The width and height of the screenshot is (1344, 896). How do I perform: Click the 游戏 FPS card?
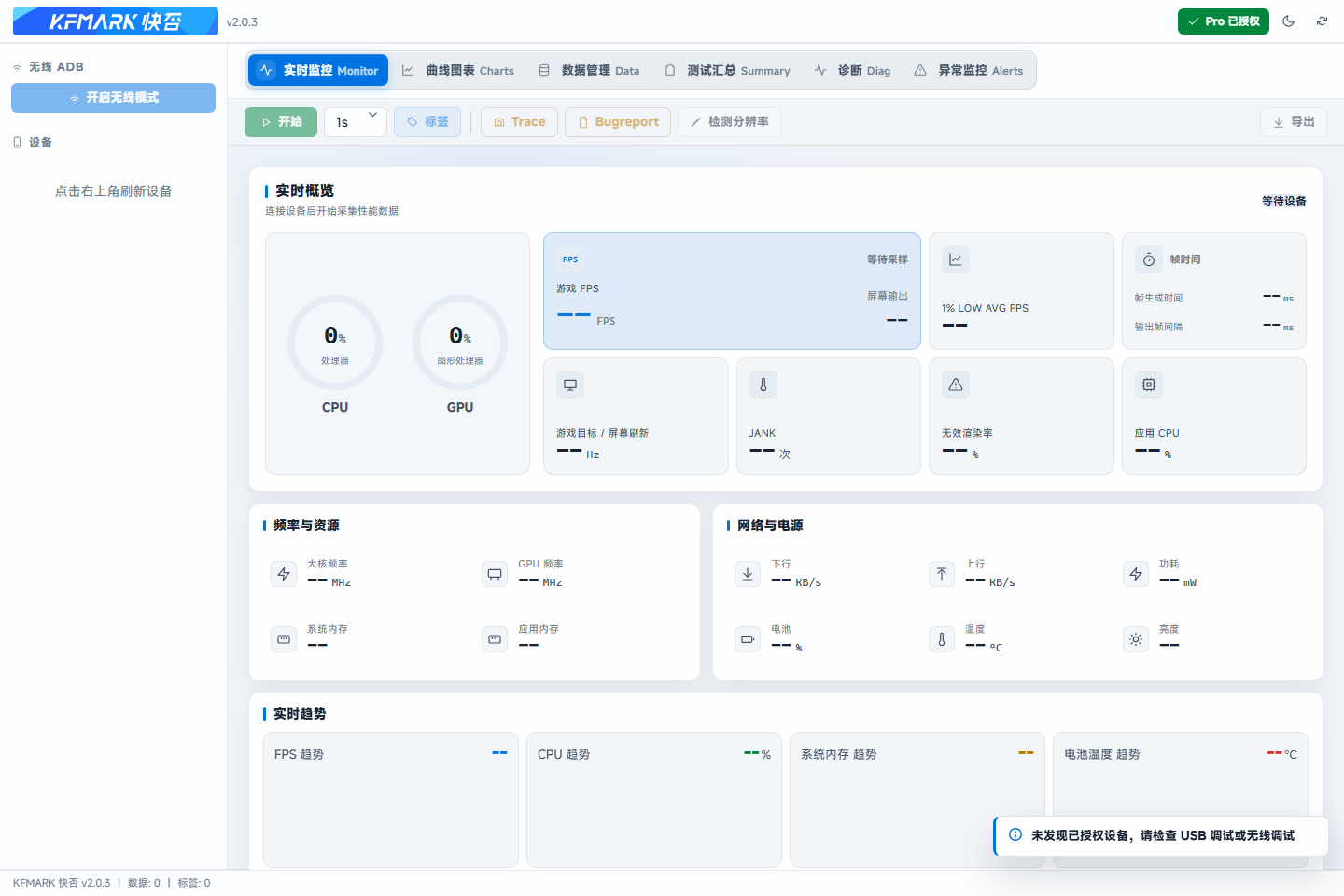732,291
